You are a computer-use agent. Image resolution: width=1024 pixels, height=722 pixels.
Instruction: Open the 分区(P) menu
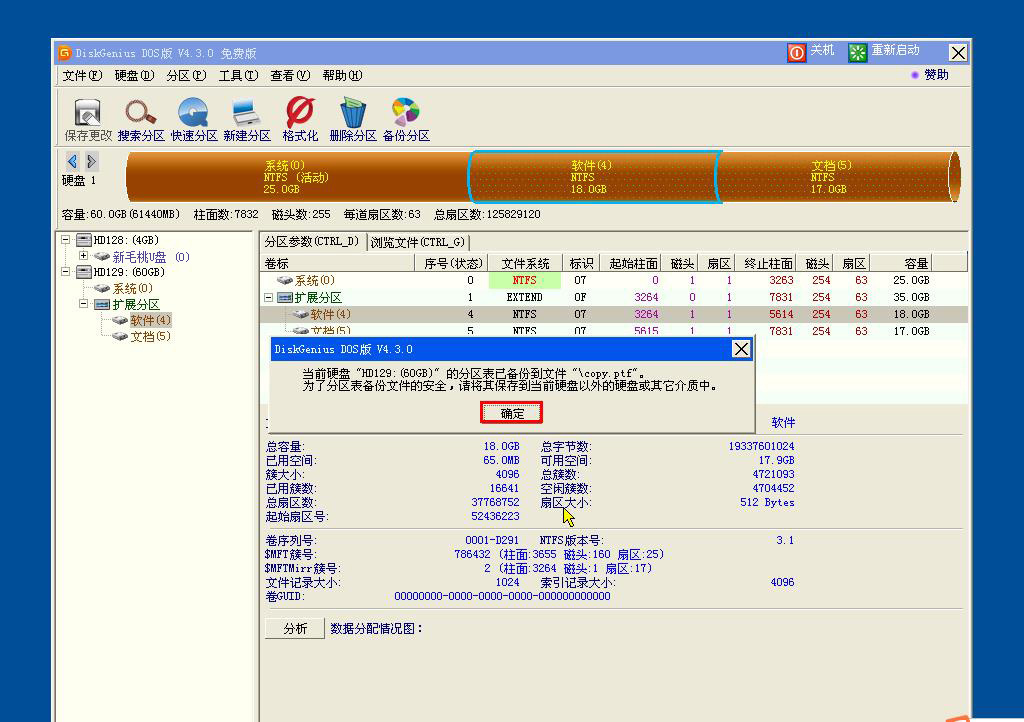tap(186, 76)
